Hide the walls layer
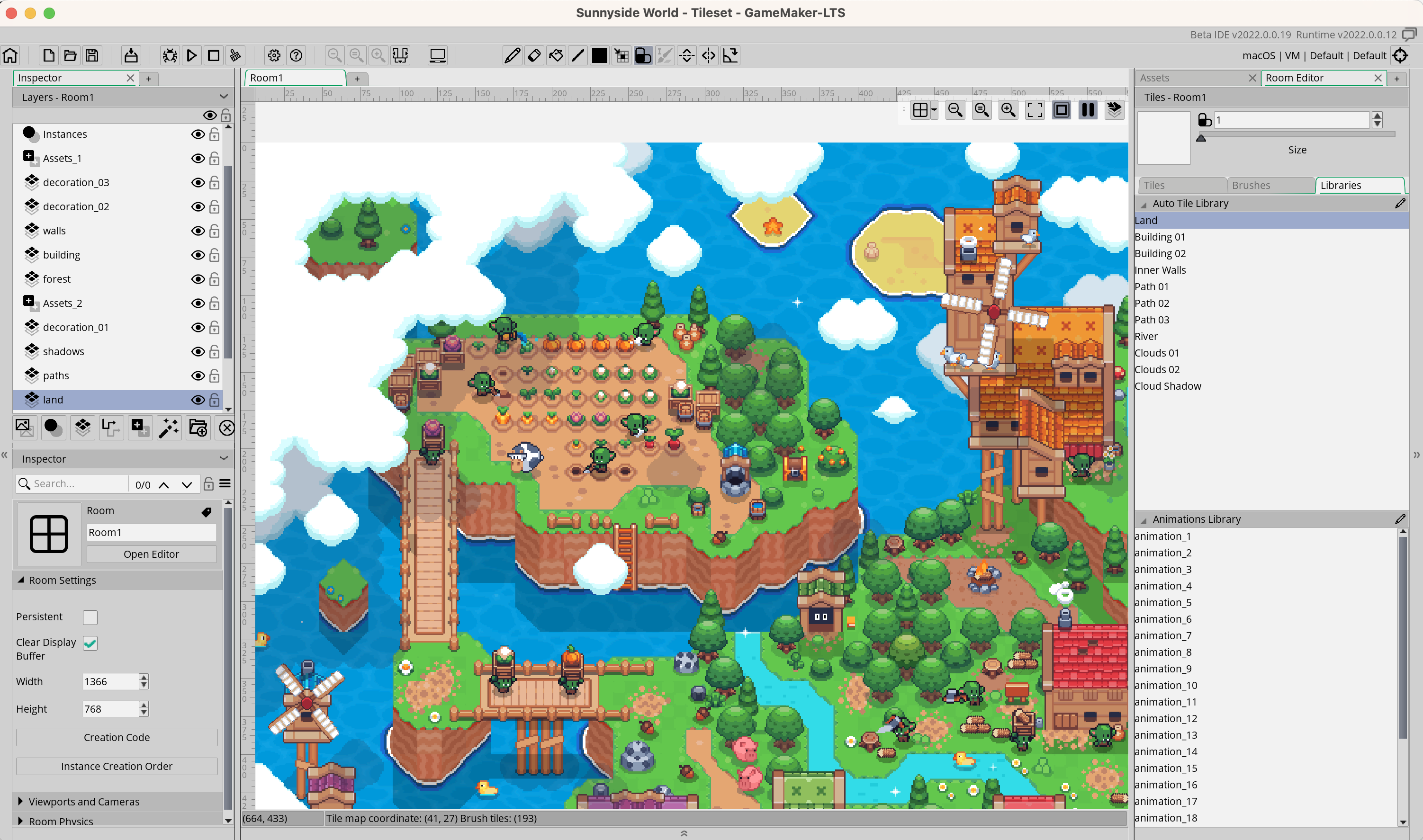This screenshot has width=1423, height=840. pos(198,231)
